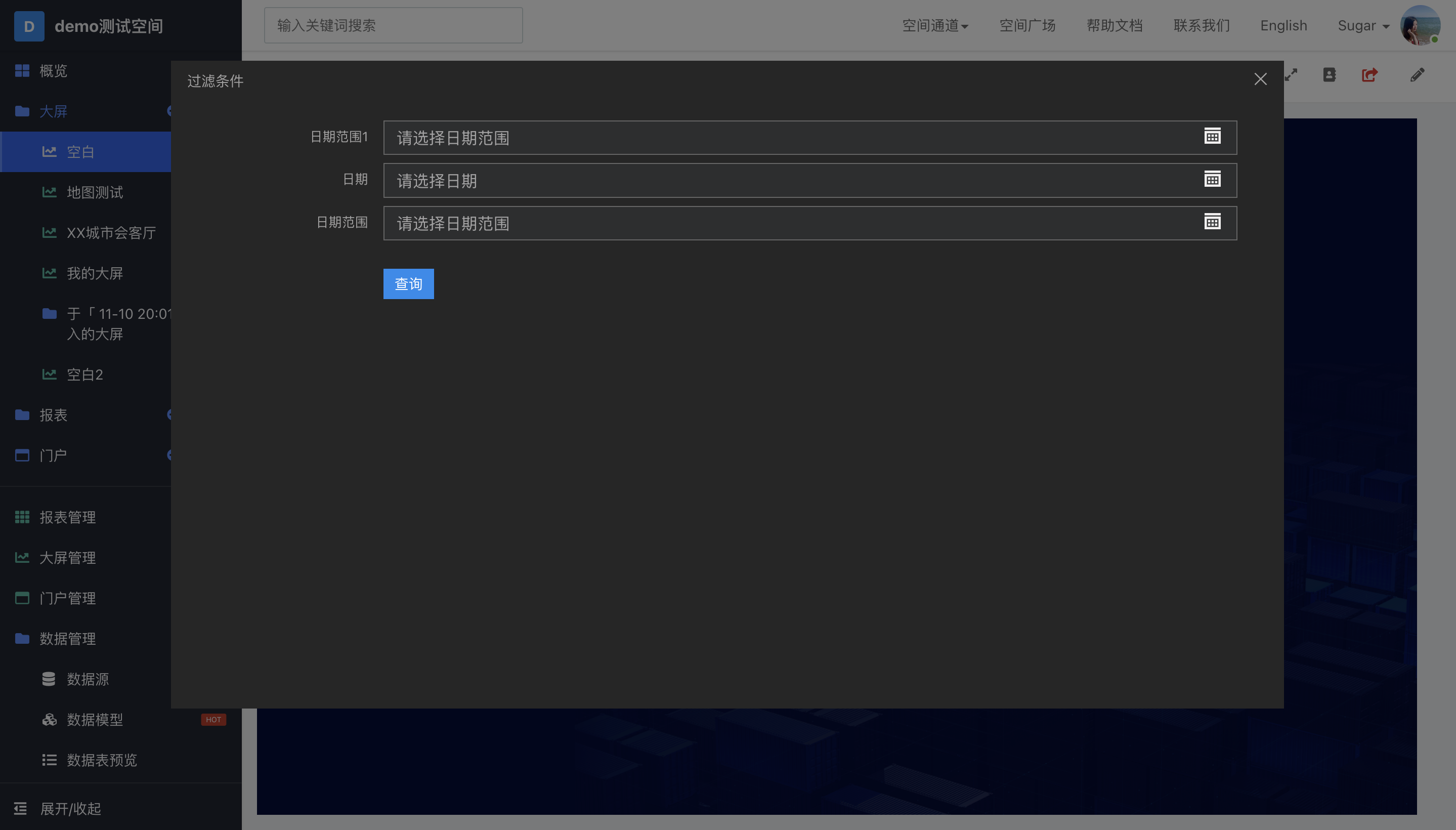
Task: Click the 展开/收起 collapse sidebar icon
Action: (x=20, y=808)
